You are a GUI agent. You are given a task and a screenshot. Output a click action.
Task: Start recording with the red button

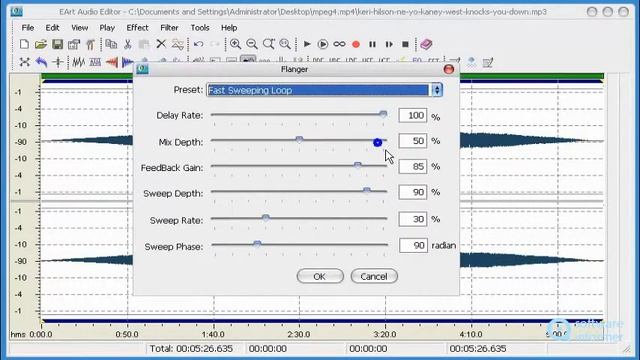(356, 44)
